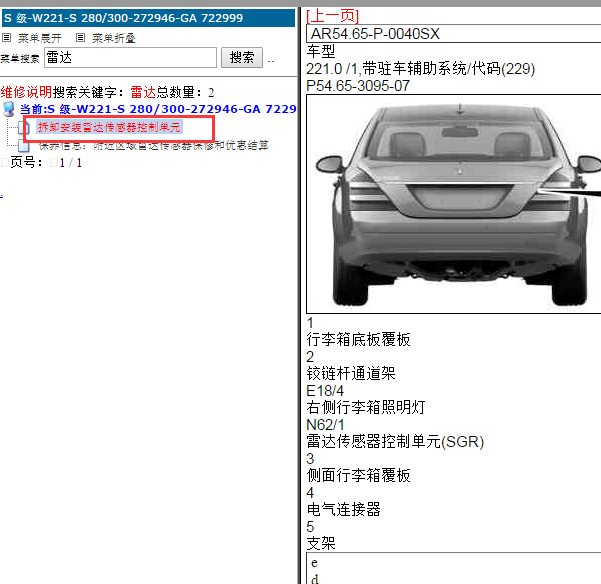Select the text 侧面行李箱覆板

click(358, 475)
